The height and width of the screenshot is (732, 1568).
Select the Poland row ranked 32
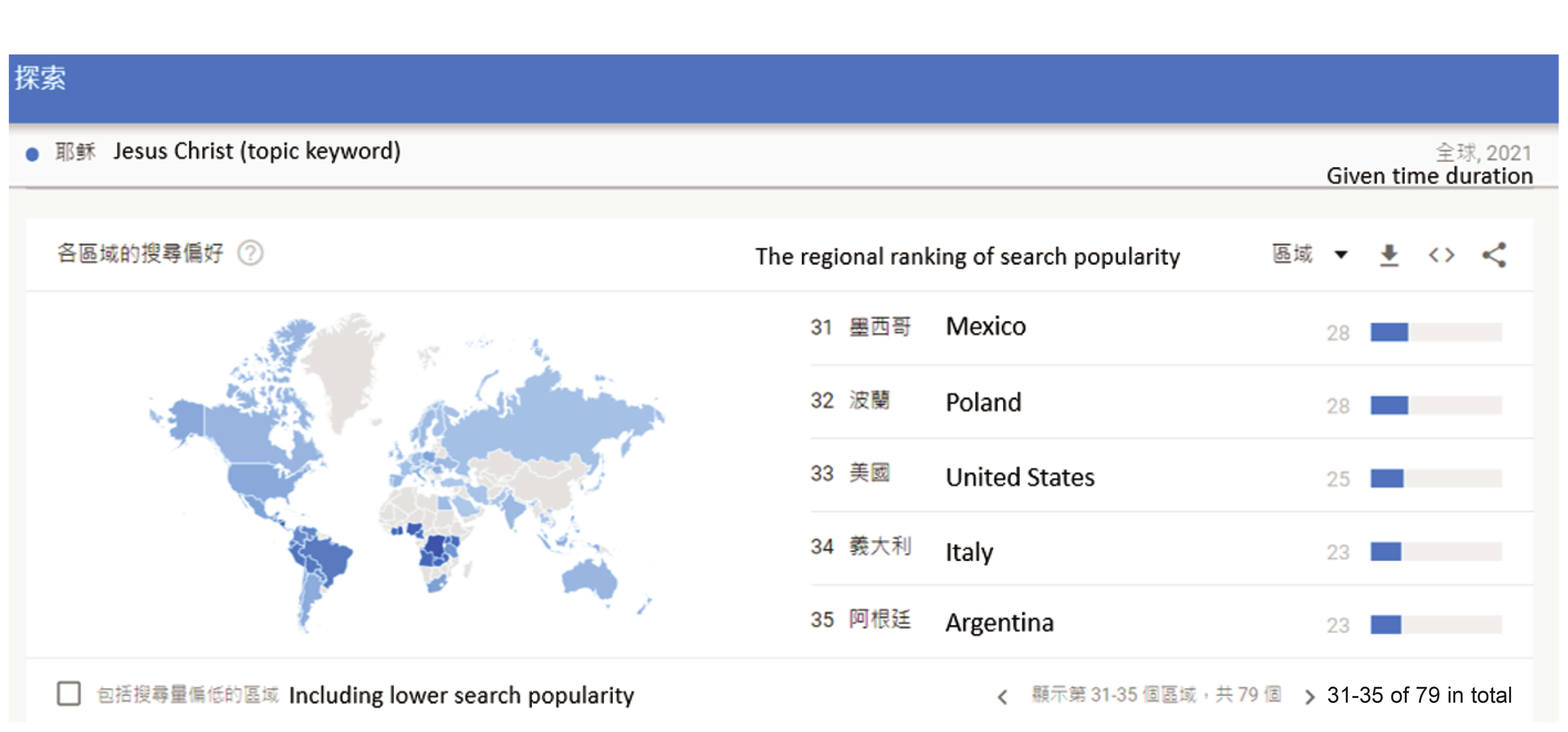1171,402
